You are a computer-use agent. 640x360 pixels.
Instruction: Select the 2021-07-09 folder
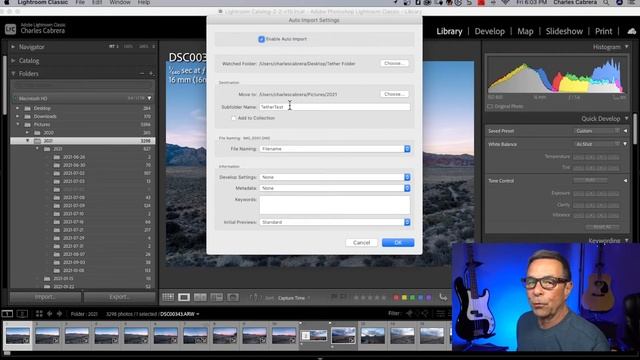[x=74, y=206]
